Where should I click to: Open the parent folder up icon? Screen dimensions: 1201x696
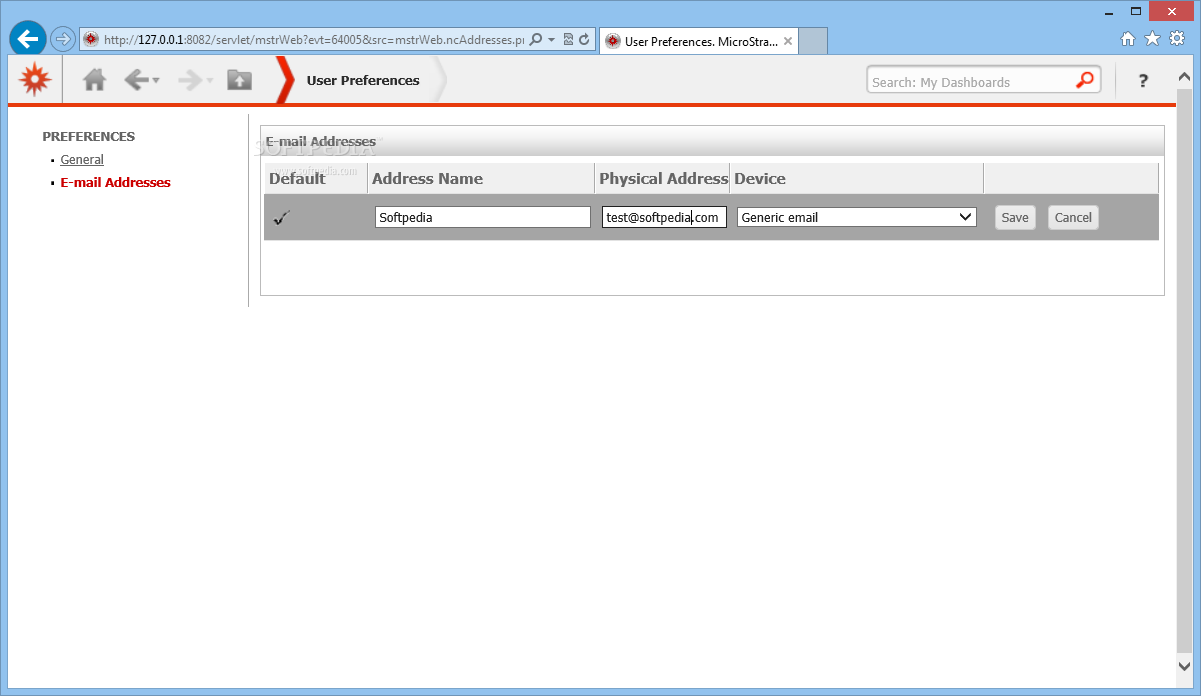pyautogui.click(x=240, y=80)
